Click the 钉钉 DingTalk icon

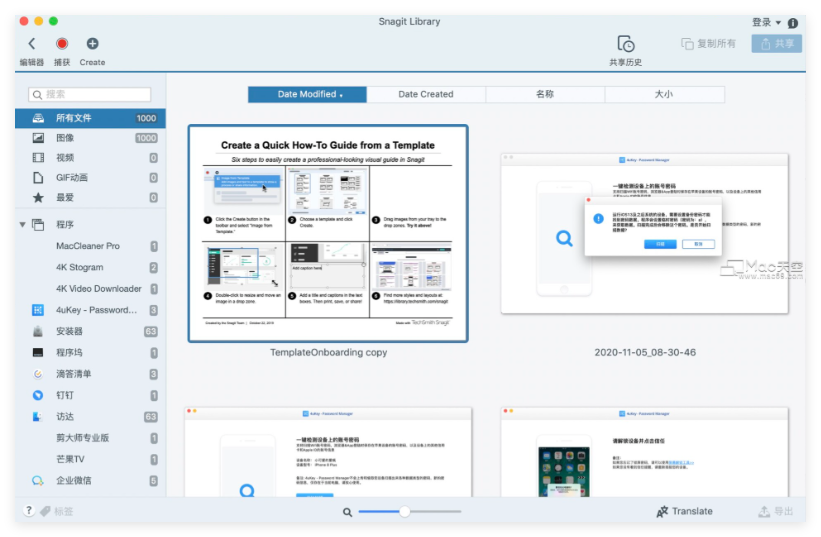point(38,396)
